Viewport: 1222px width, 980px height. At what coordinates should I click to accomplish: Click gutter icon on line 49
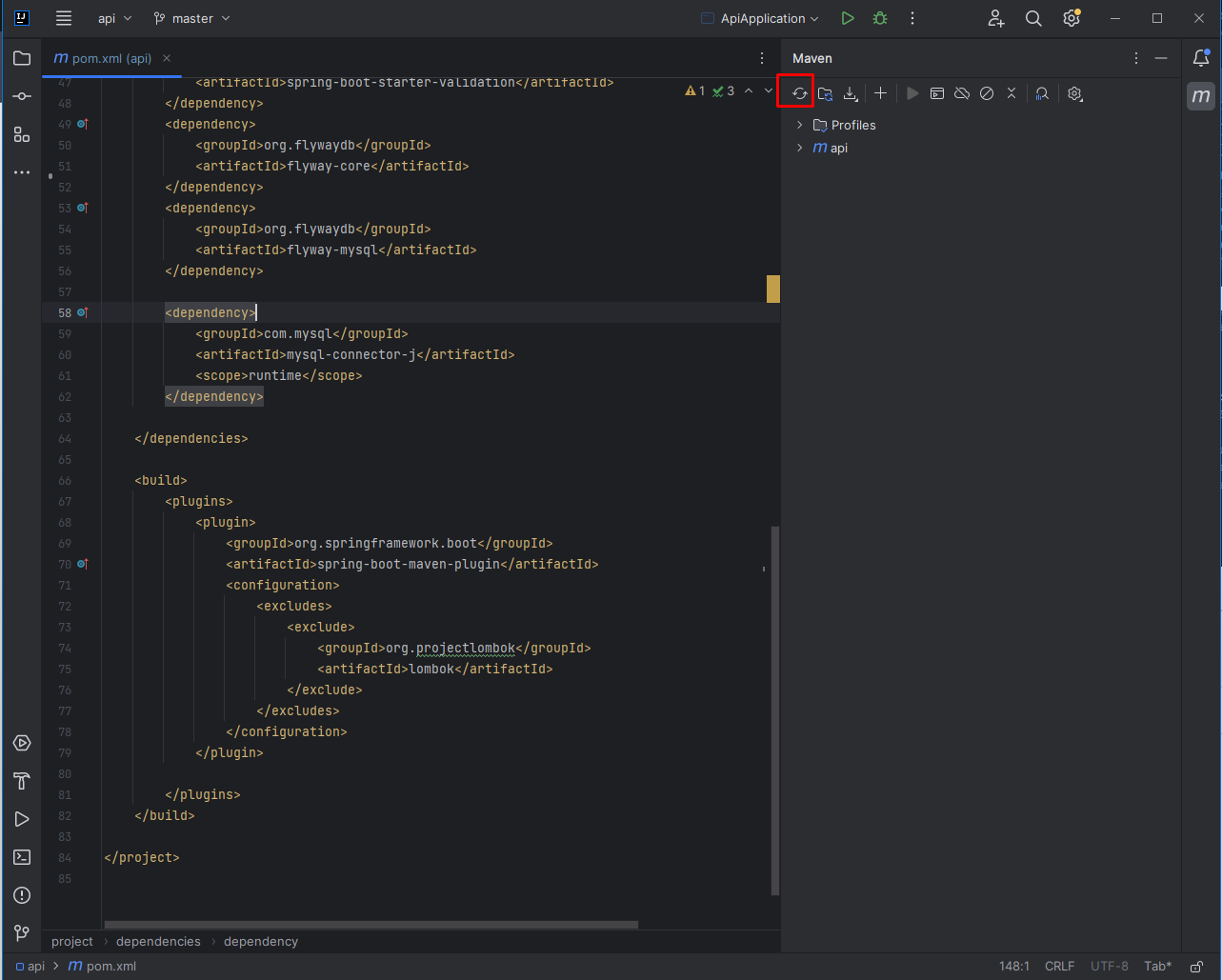(83, 124)
